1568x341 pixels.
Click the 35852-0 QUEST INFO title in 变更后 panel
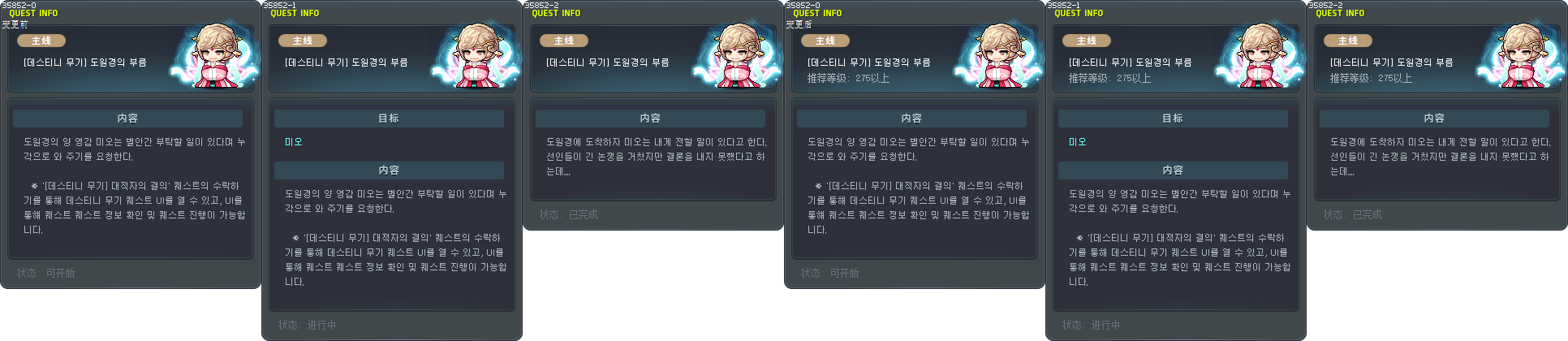pyautogui.click(x=815, y=10)
